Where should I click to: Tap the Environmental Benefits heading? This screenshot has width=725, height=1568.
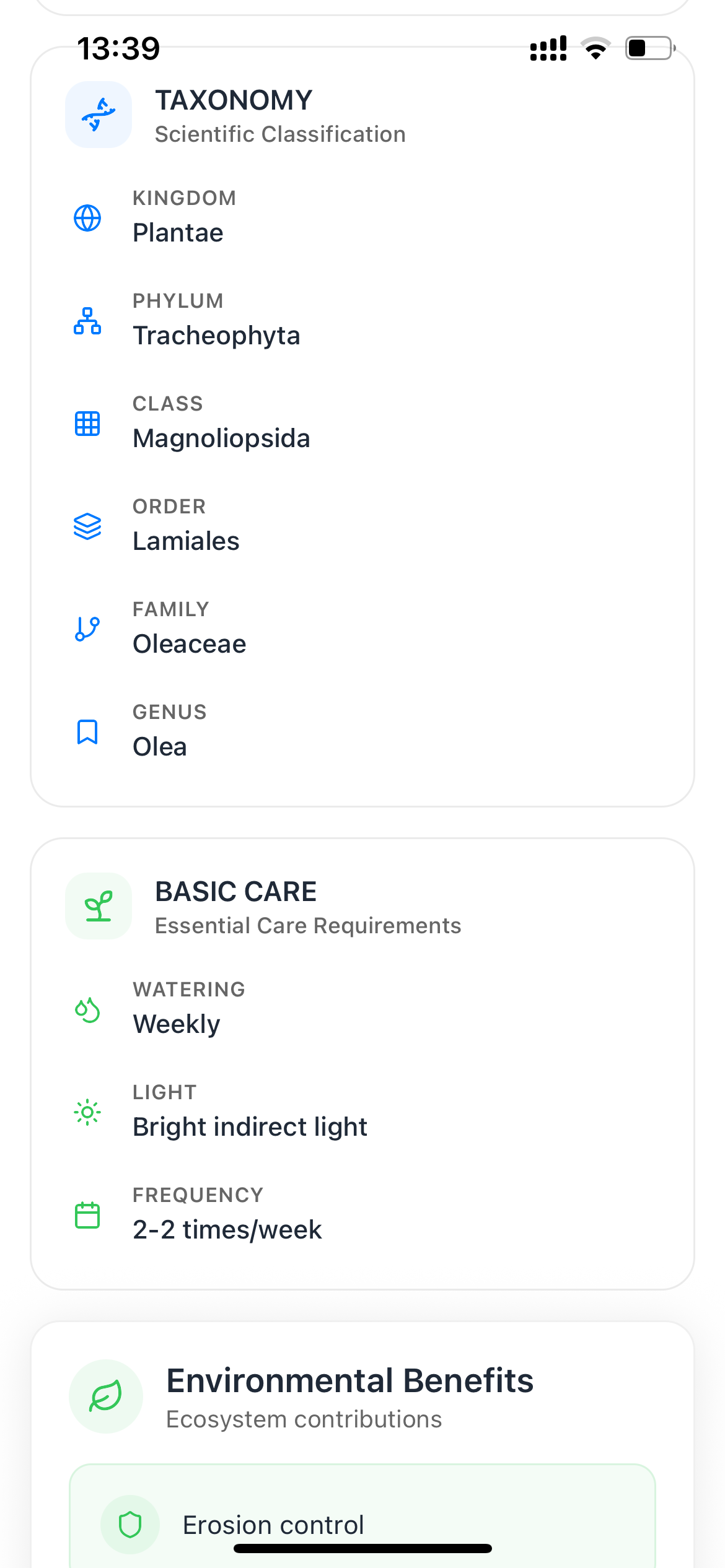point(349,1380)
